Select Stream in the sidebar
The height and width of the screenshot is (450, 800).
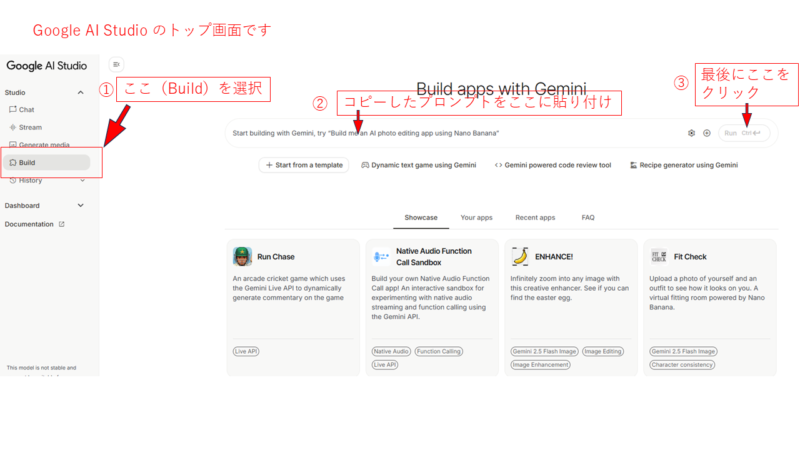click(x=30, y=127)
